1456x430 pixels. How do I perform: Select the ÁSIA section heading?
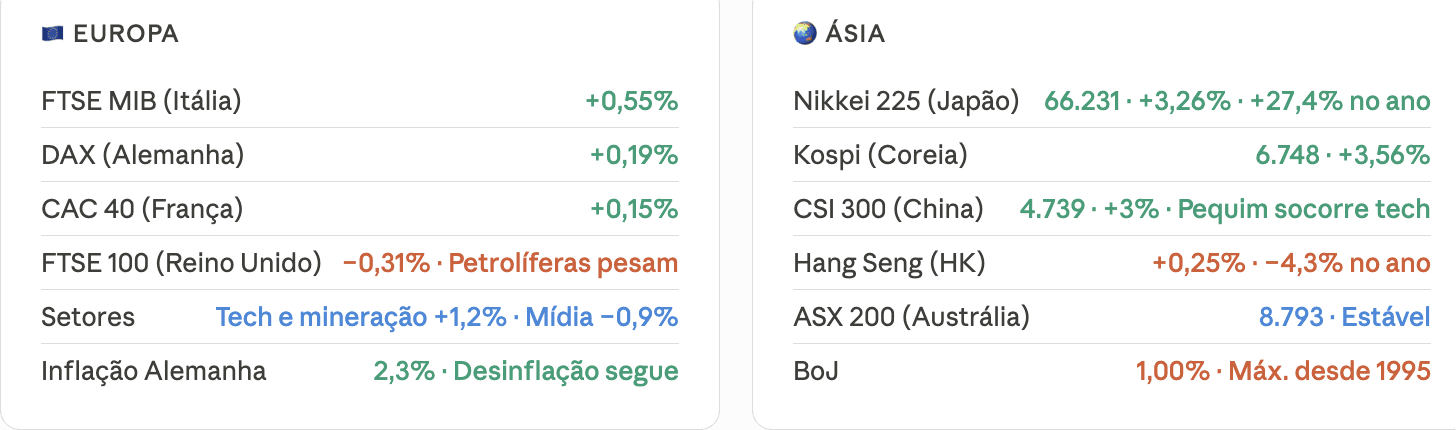[x=855, y=34]
